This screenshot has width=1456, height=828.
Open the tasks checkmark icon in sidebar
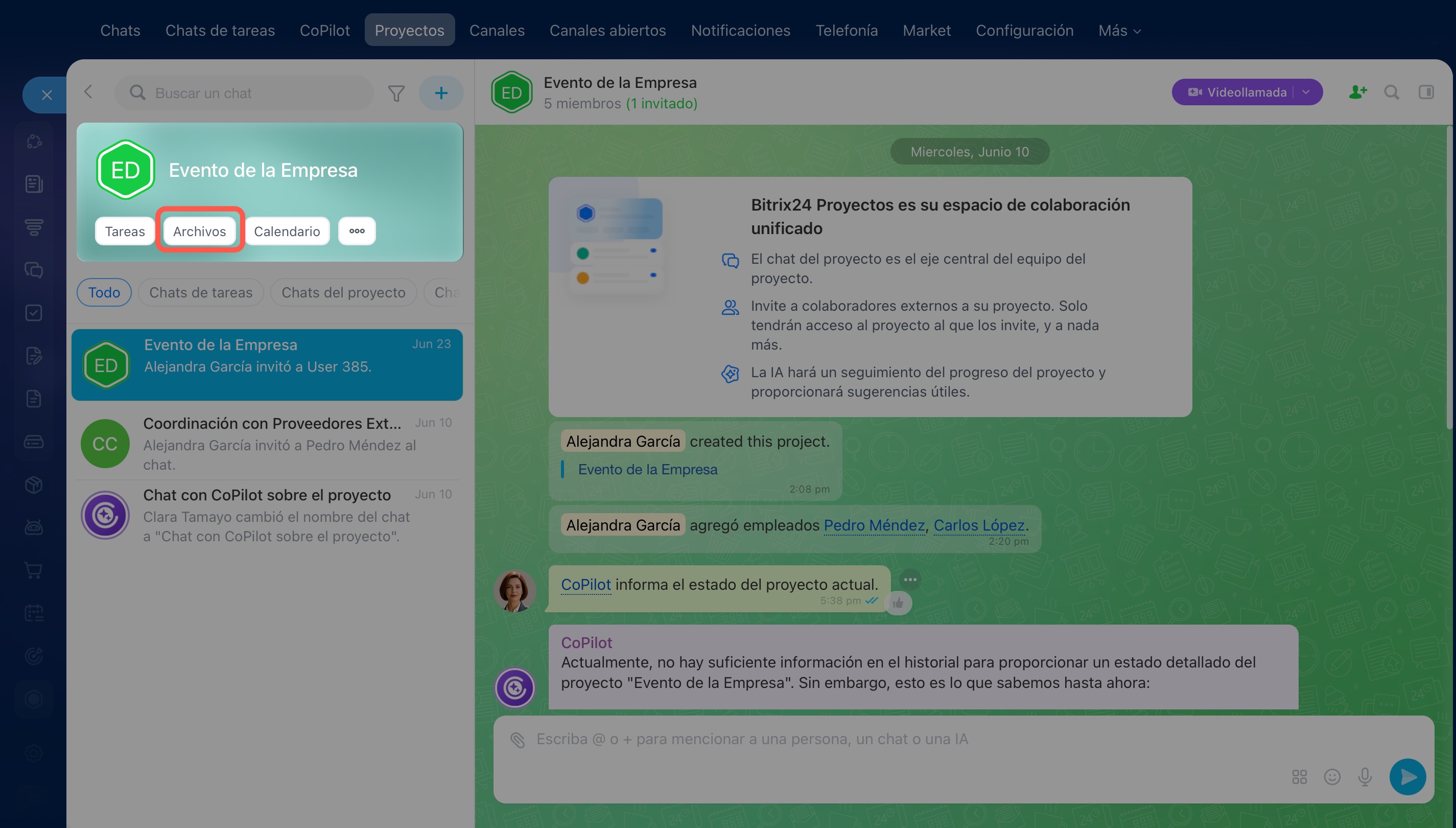[34, 313]
